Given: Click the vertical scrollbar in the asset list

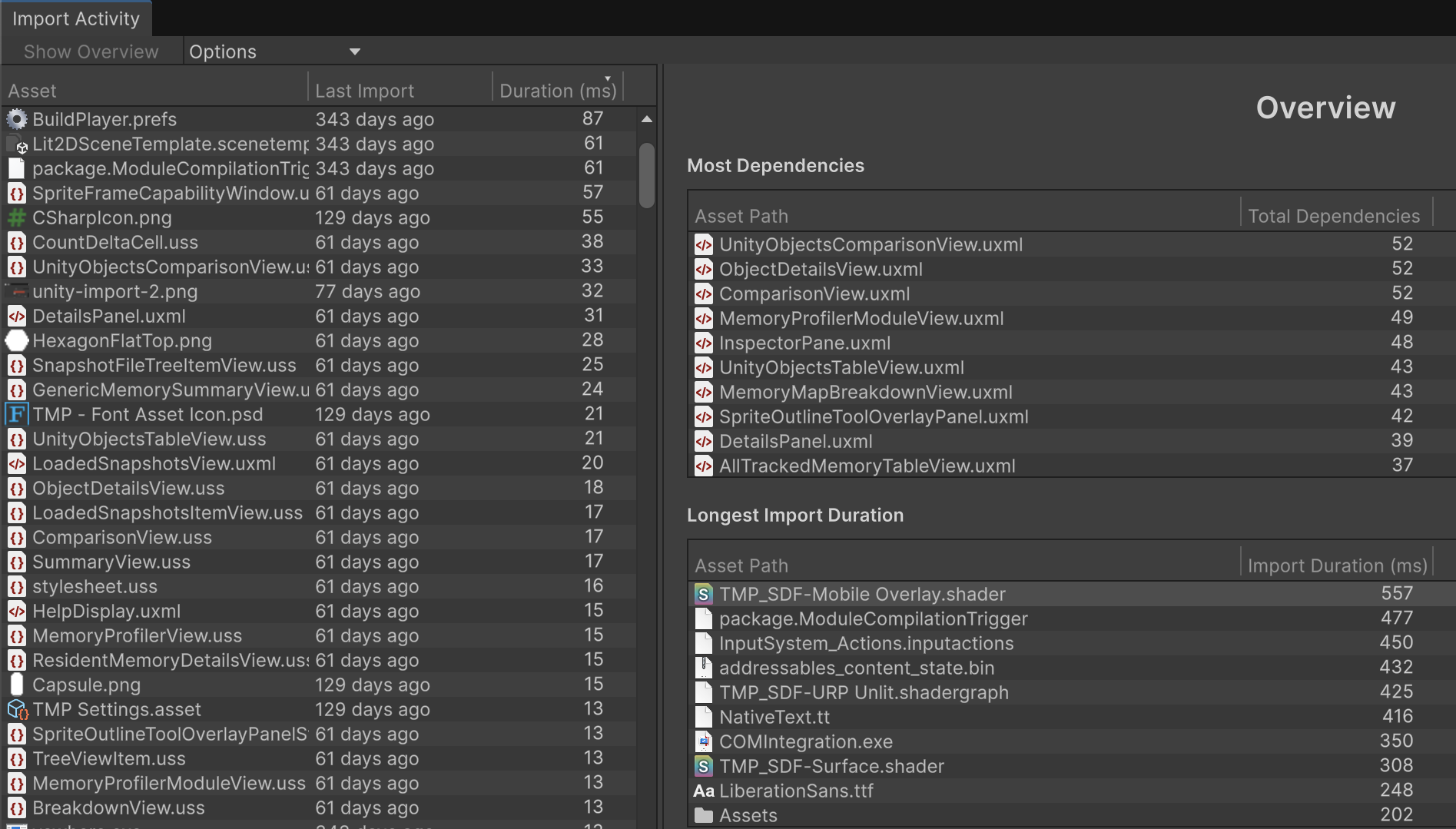Looking at the screenshot, I should (x=646, y=175).
